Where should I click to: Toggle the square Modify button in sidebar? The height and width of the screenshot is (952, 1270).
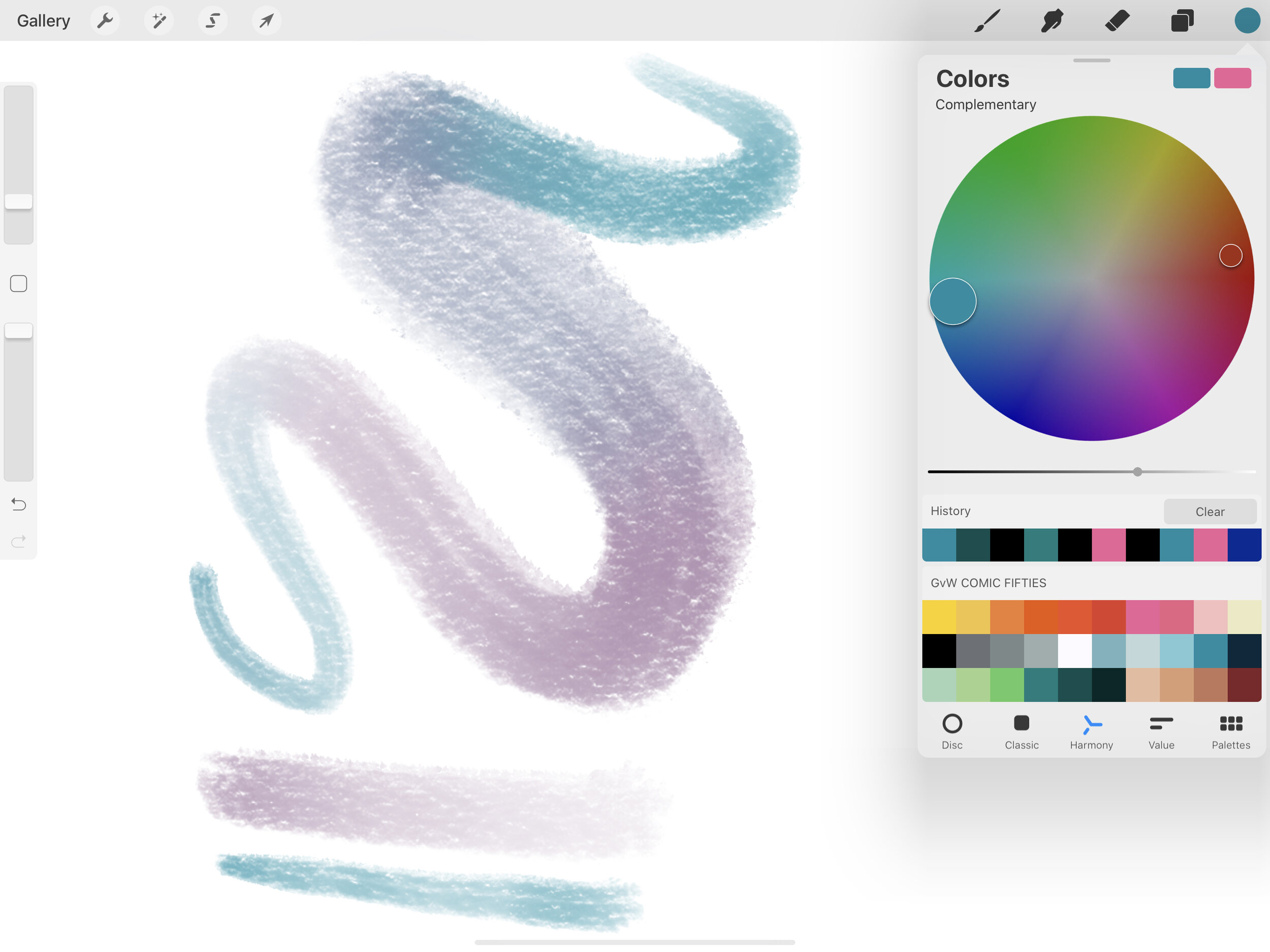(18, 283)
